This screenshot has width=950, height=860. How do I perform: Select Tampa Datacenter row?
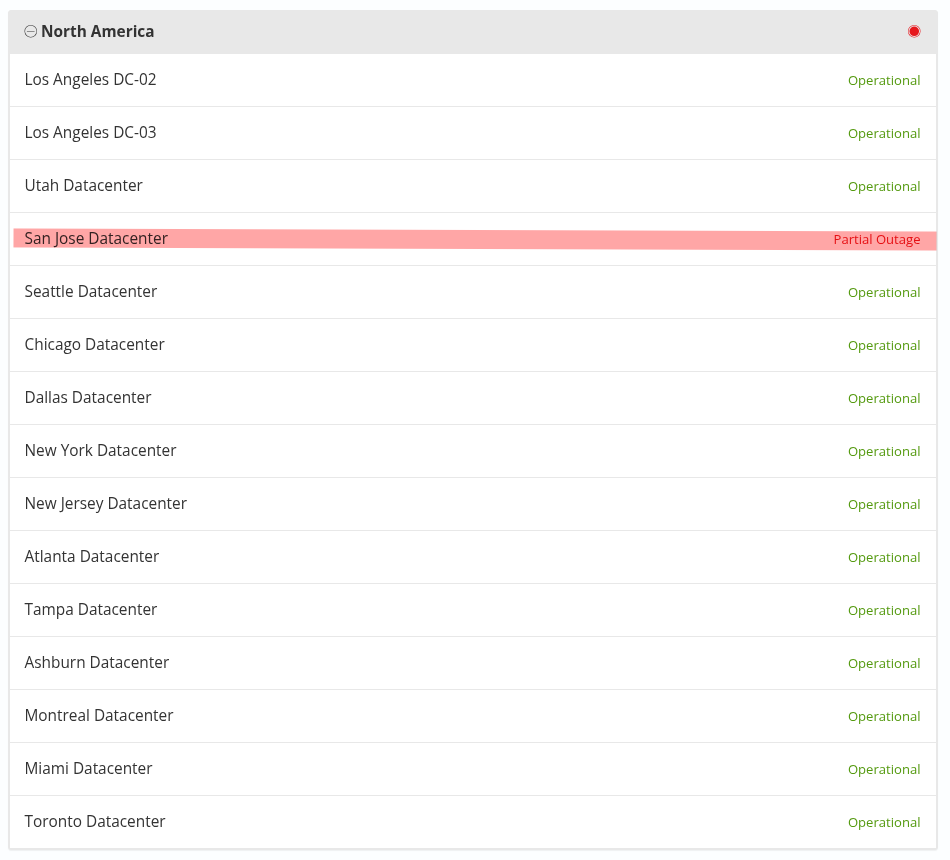[91, 610]
